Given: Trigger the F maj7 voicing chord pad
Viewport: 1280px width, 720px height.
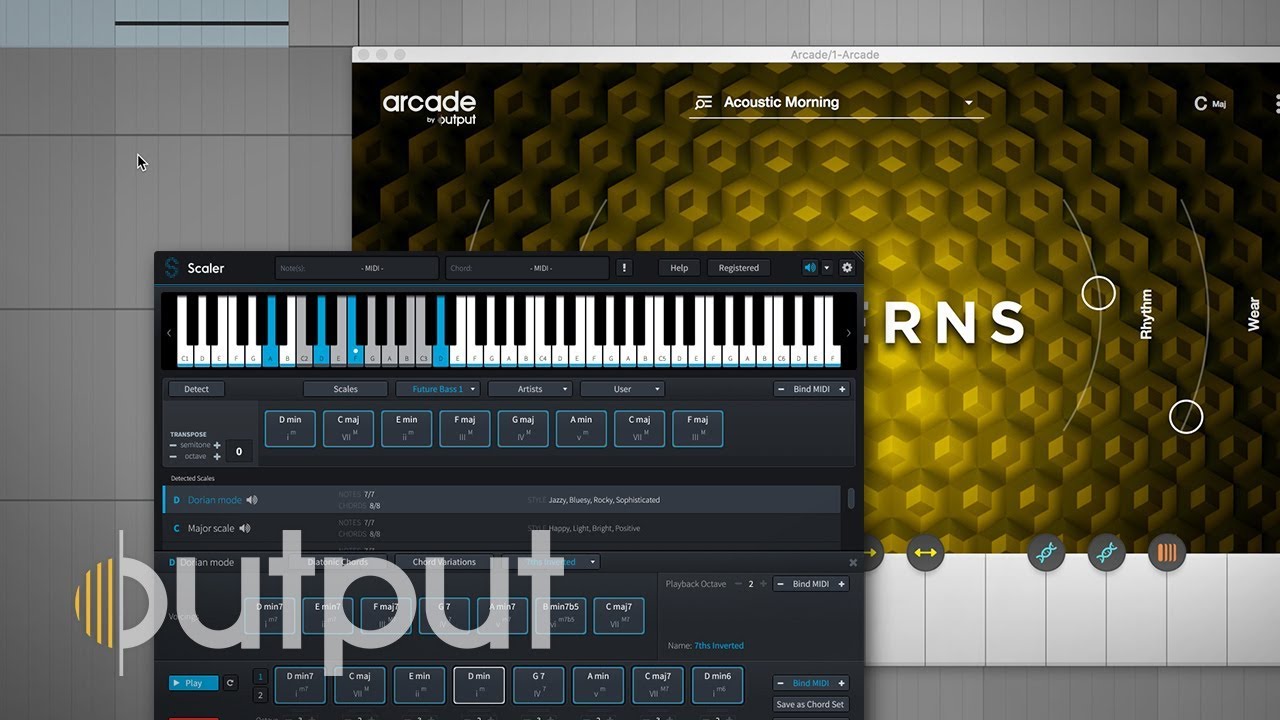Looking at the screenshot, I should [388, 616].
